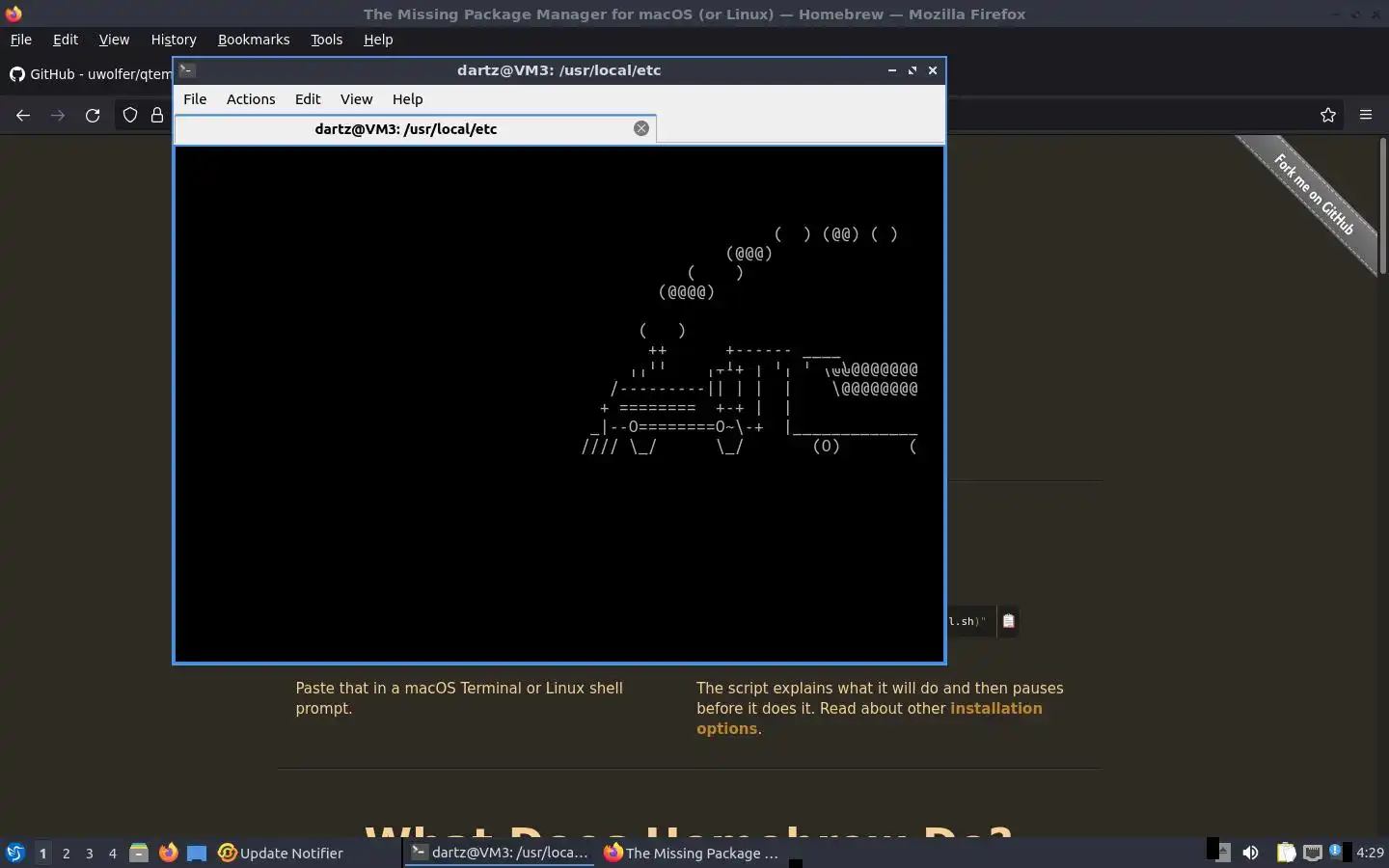
Task: Close the terminal tab /usr/local/etc
Action: [x=641, y=128]
